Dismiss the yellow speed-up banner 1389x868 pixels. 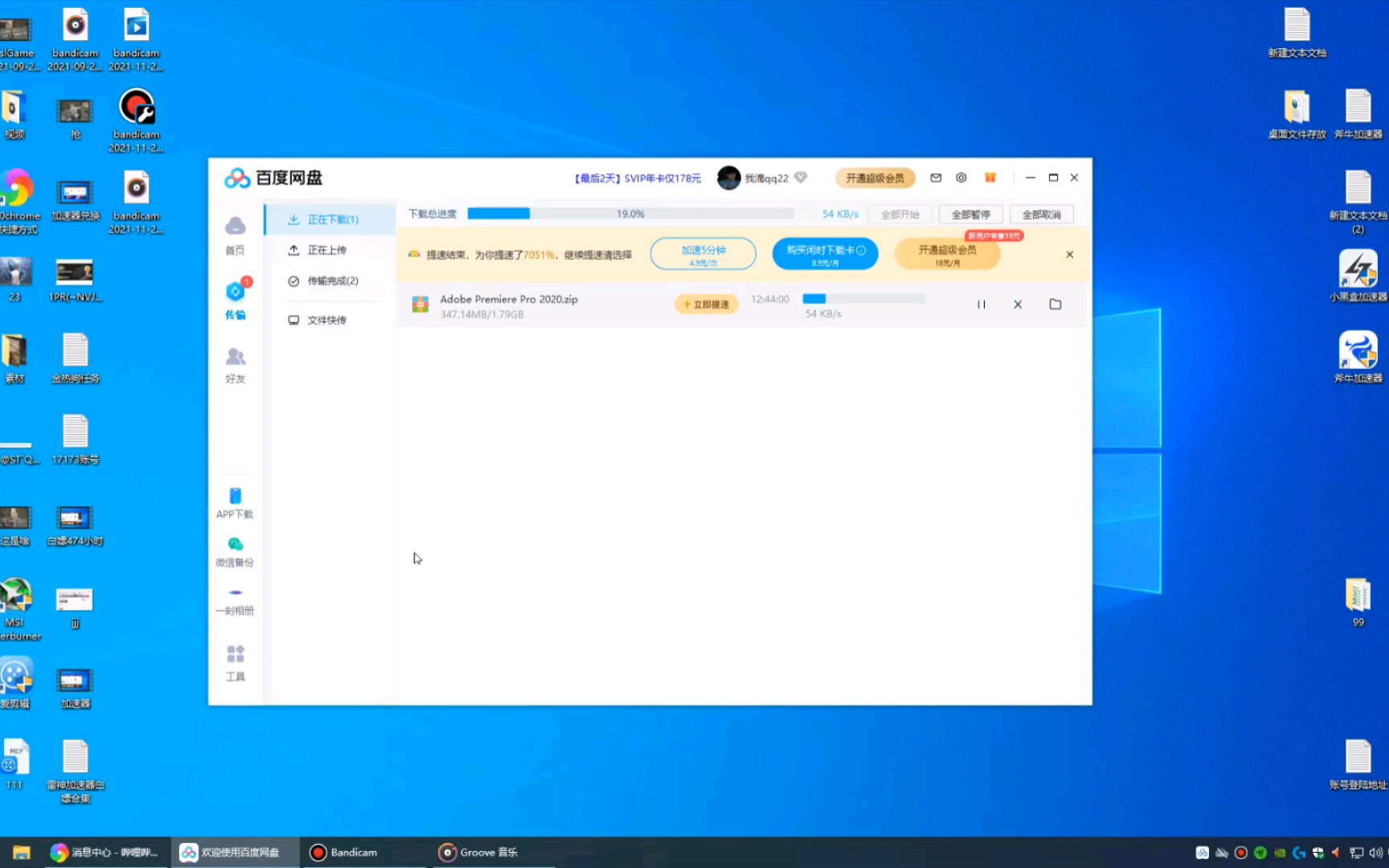(x=1070, y=255)
